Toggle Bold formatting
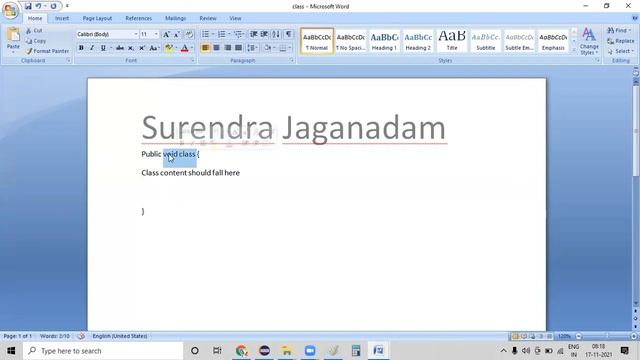 pyautogui.click(x=81, y=48)
